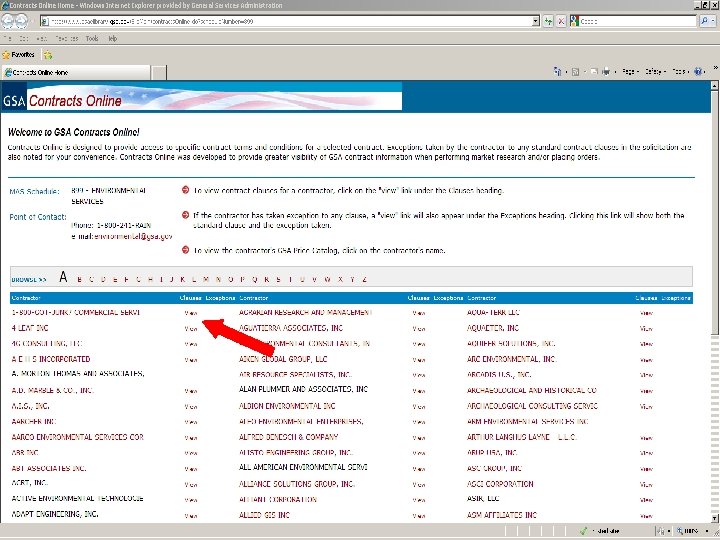Click in the Google search box
This screenshot has height=540, width=720.
(x=638, y=21)
